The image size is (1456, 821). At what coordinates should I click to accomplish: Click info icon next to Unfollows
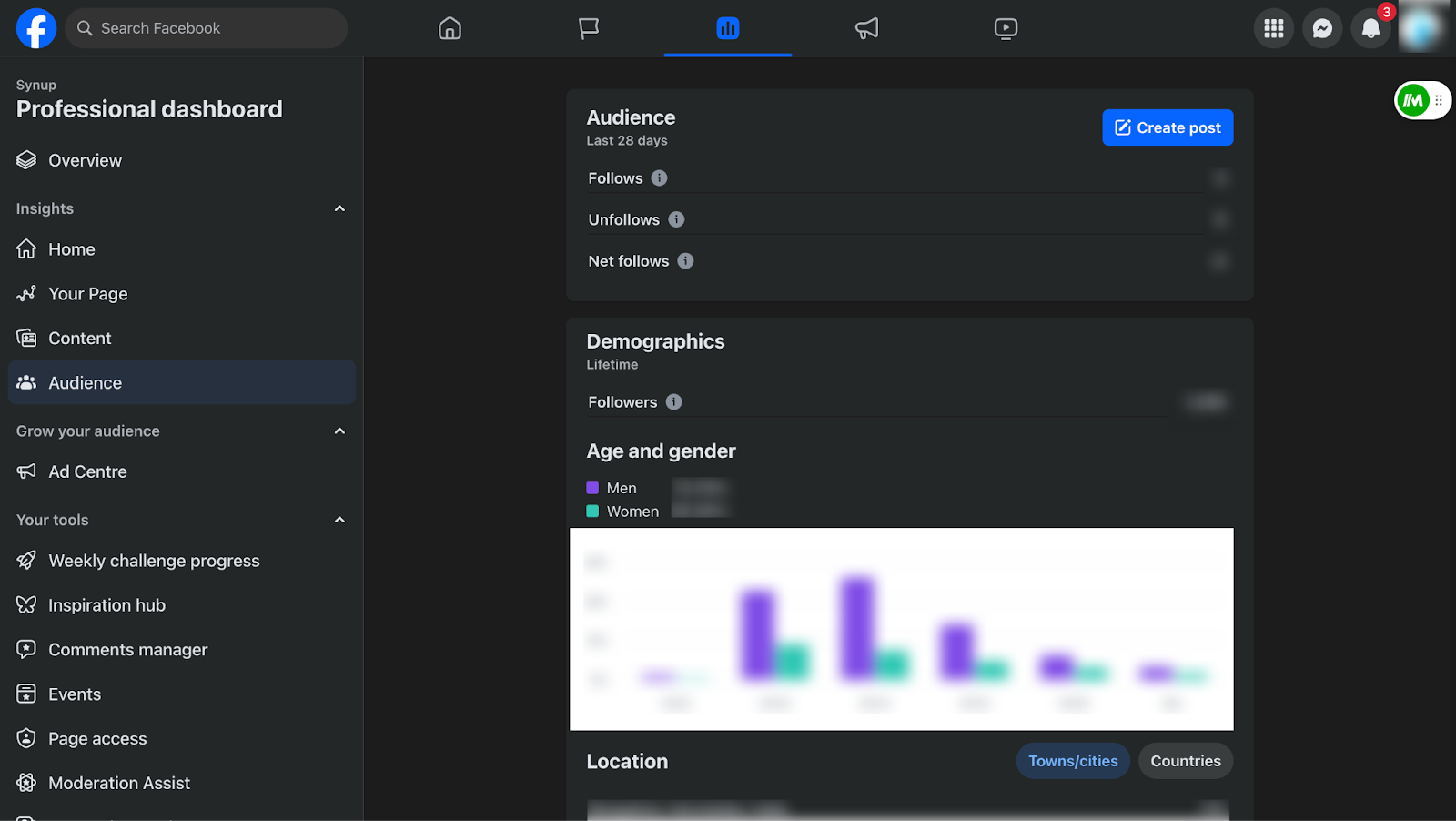(676, 219)
